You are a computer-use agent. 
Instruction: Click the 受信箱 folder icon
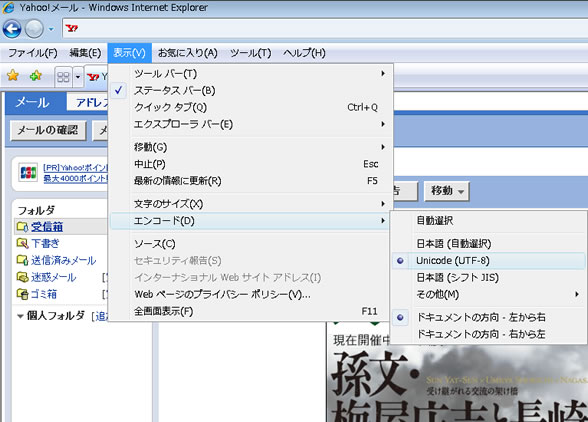point(22,227)
